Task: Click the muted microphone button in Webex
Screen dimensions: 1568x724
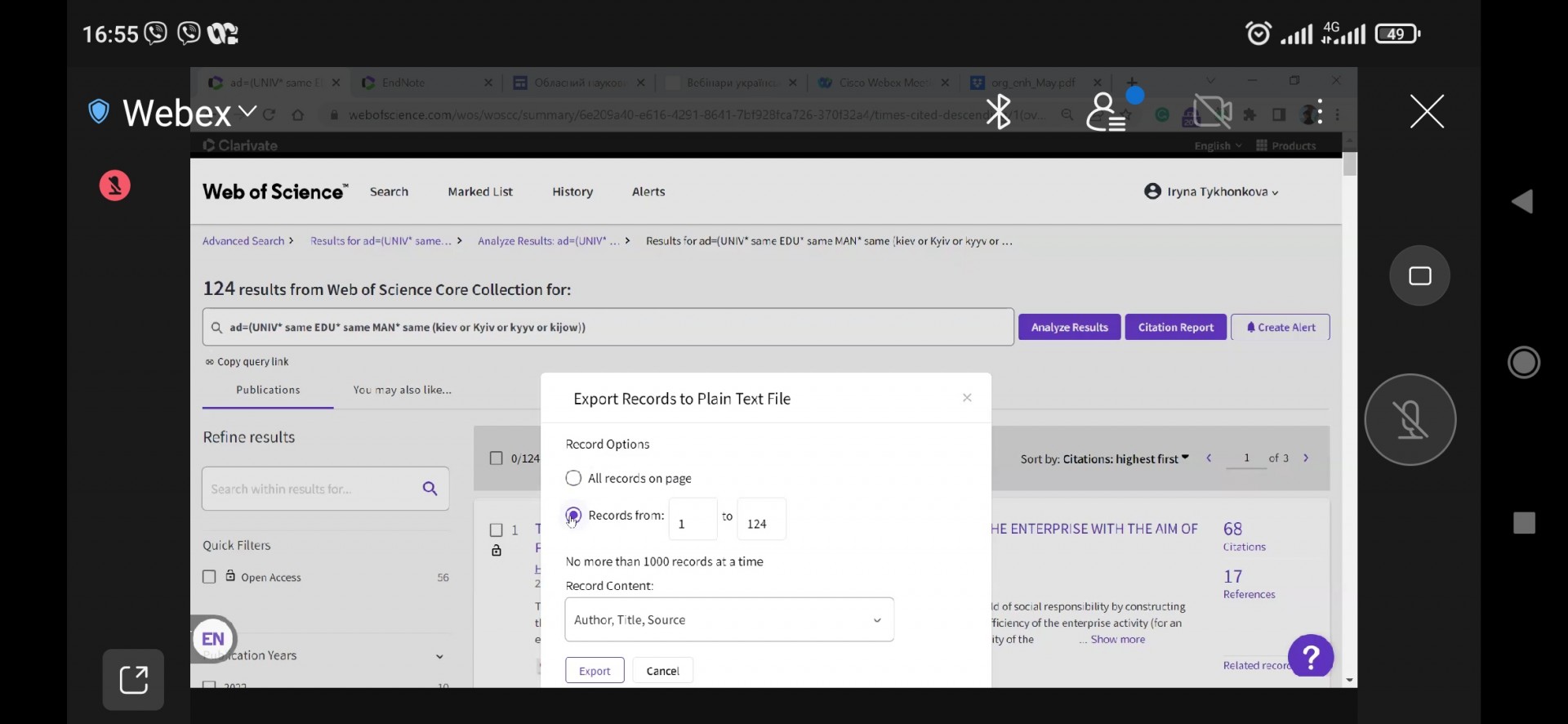Action: [x=1410, y=420]
